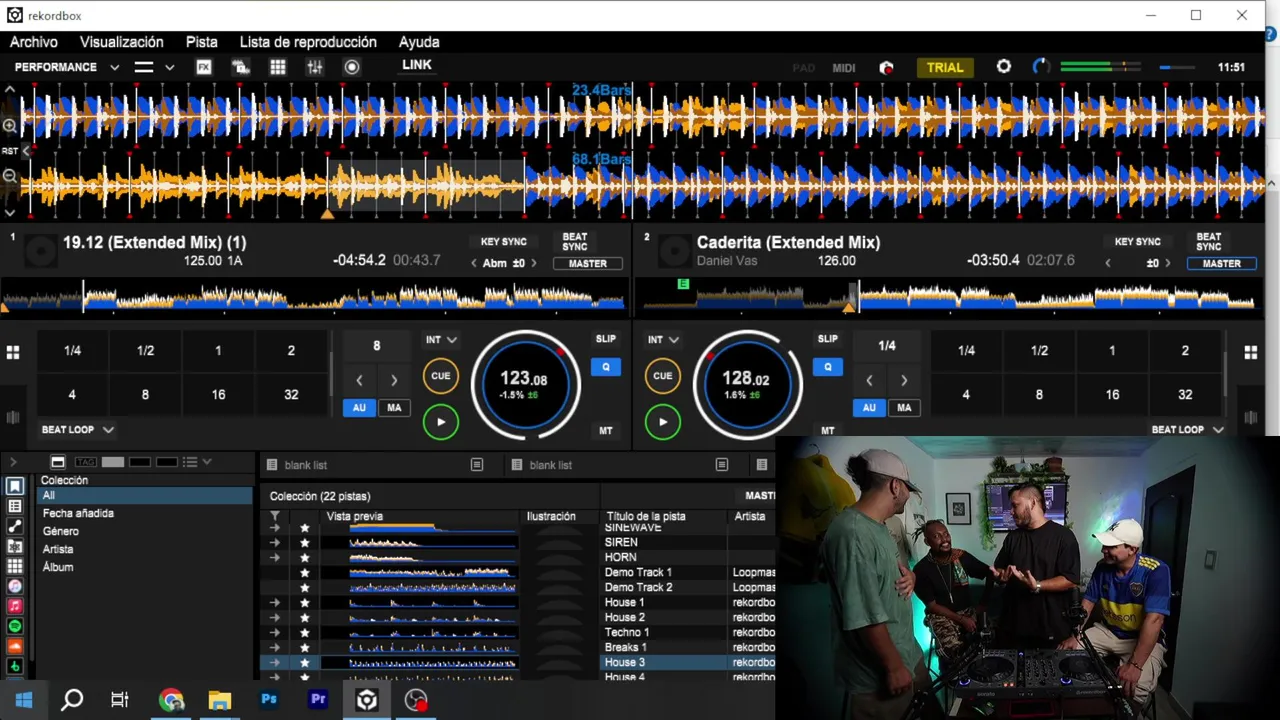The width and height of the screenshot is (1280, 720).
Task: Open the Spotify sidebar icon
Action: 15,626
